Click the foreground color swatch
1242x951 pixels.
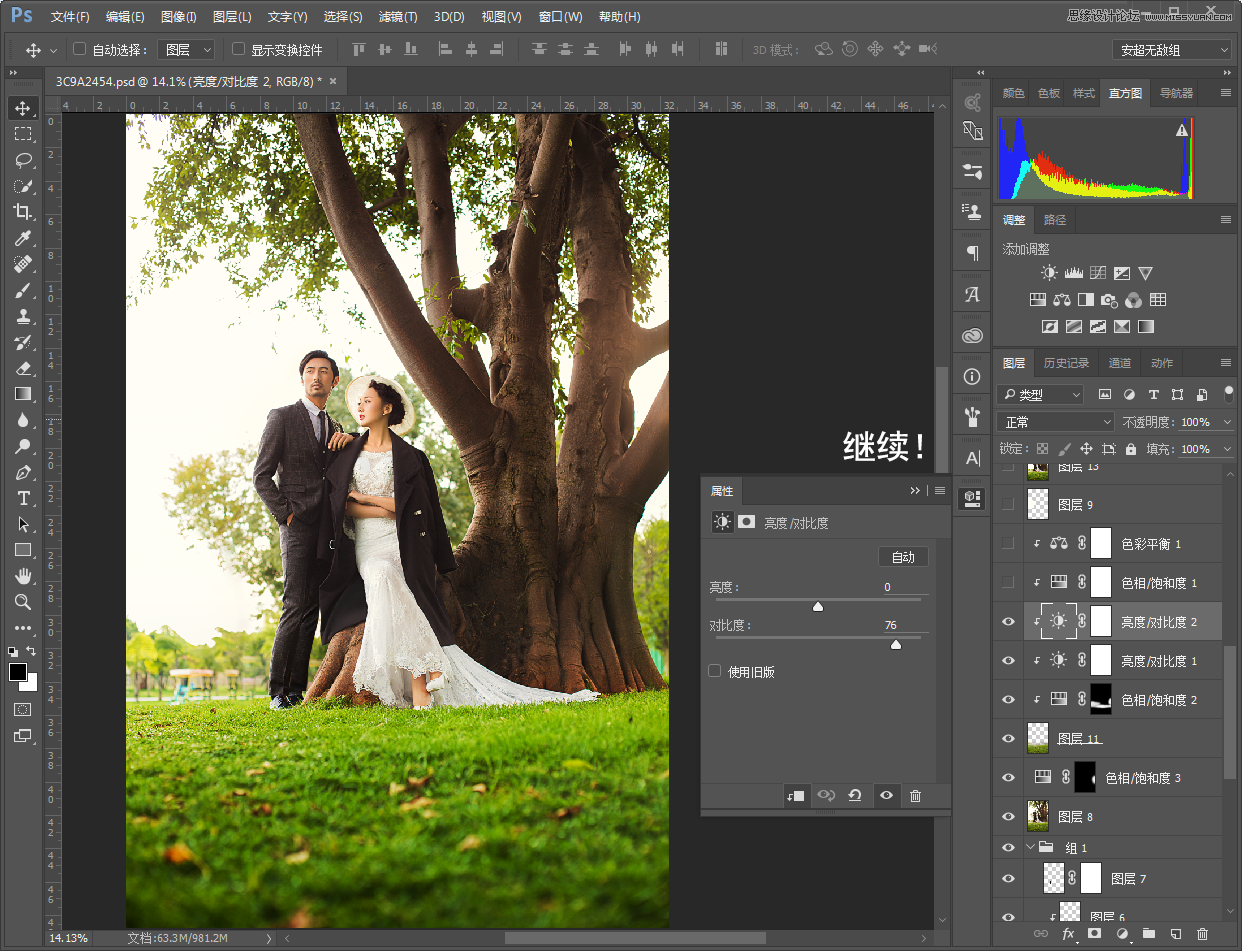(x=17, y=672)
